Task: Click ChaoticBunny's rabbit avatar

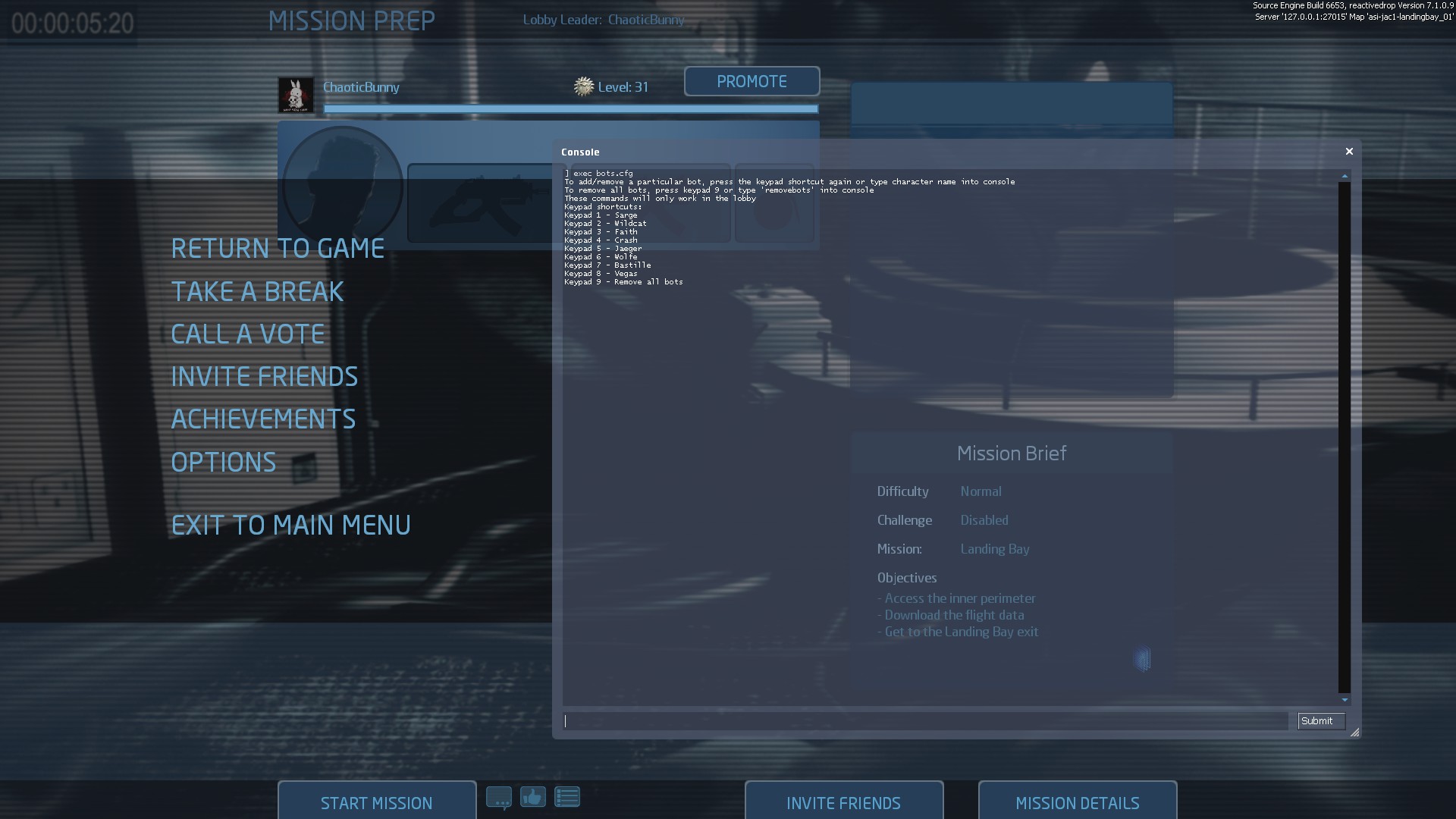Action: click(x=296, y=96)
